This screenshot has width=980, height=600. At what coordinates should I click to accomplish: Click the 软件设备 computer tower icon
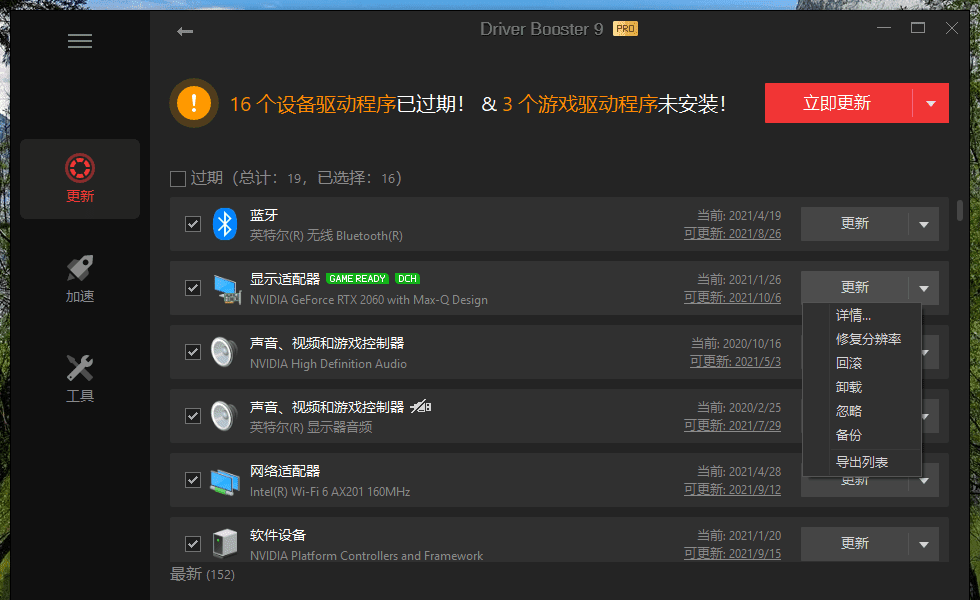(x=224, y=543)
